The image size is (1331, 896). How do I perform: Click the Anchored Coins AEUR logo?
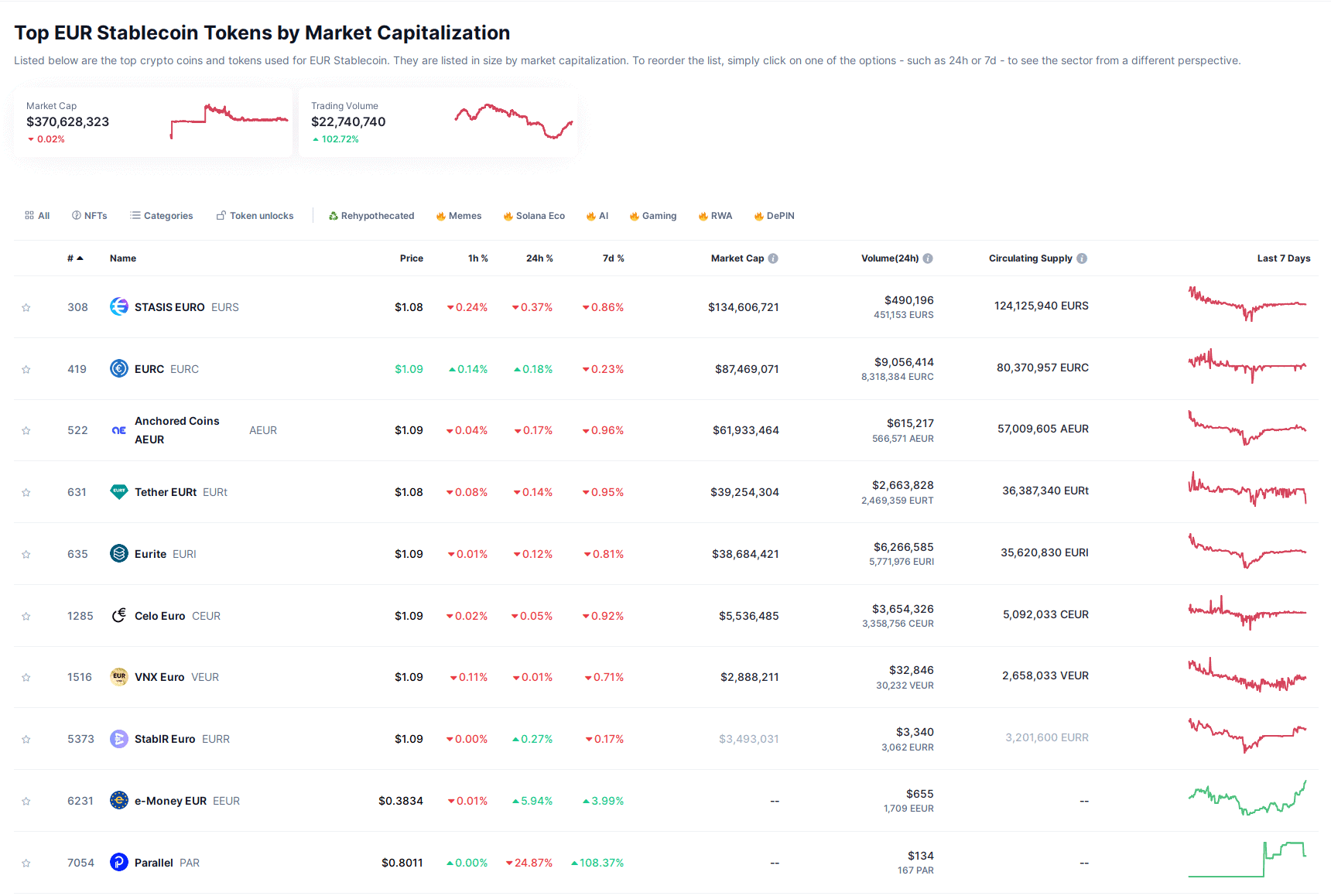click(x=119, y=430)
